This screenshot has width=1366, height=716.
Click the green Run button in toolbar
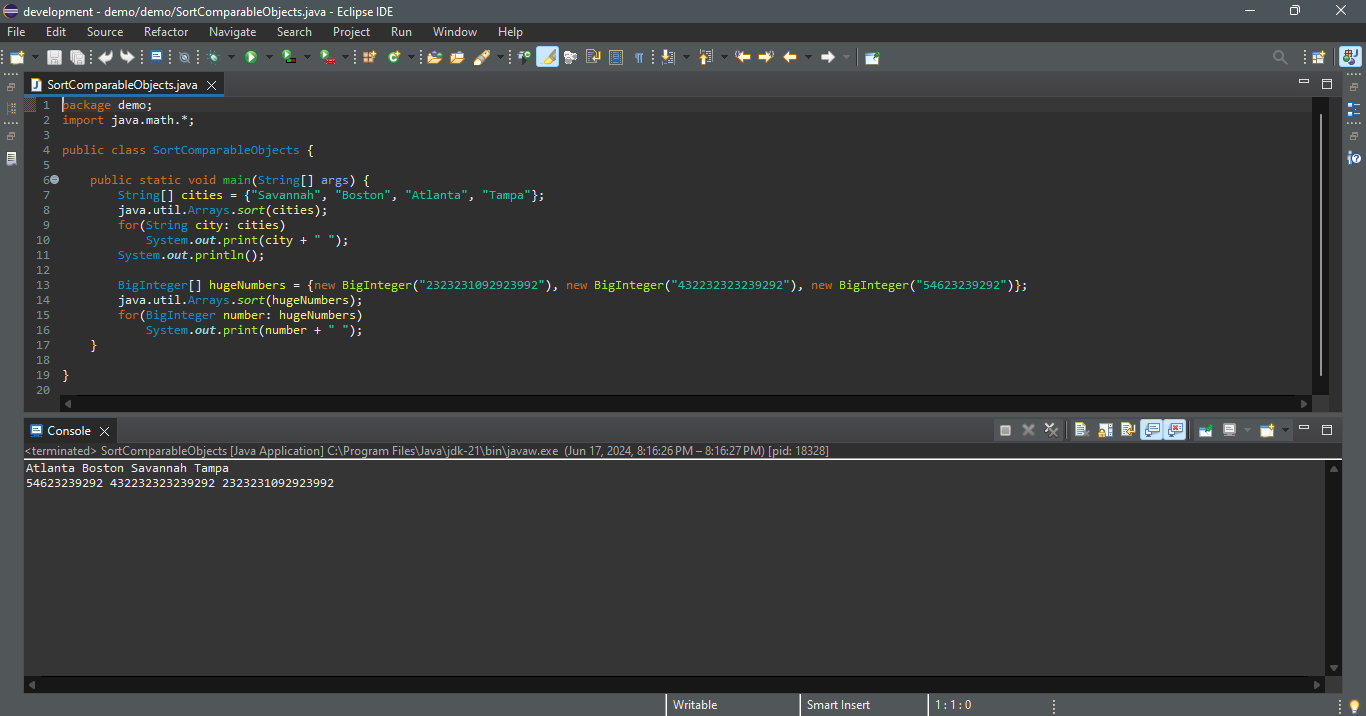point(251,57)
